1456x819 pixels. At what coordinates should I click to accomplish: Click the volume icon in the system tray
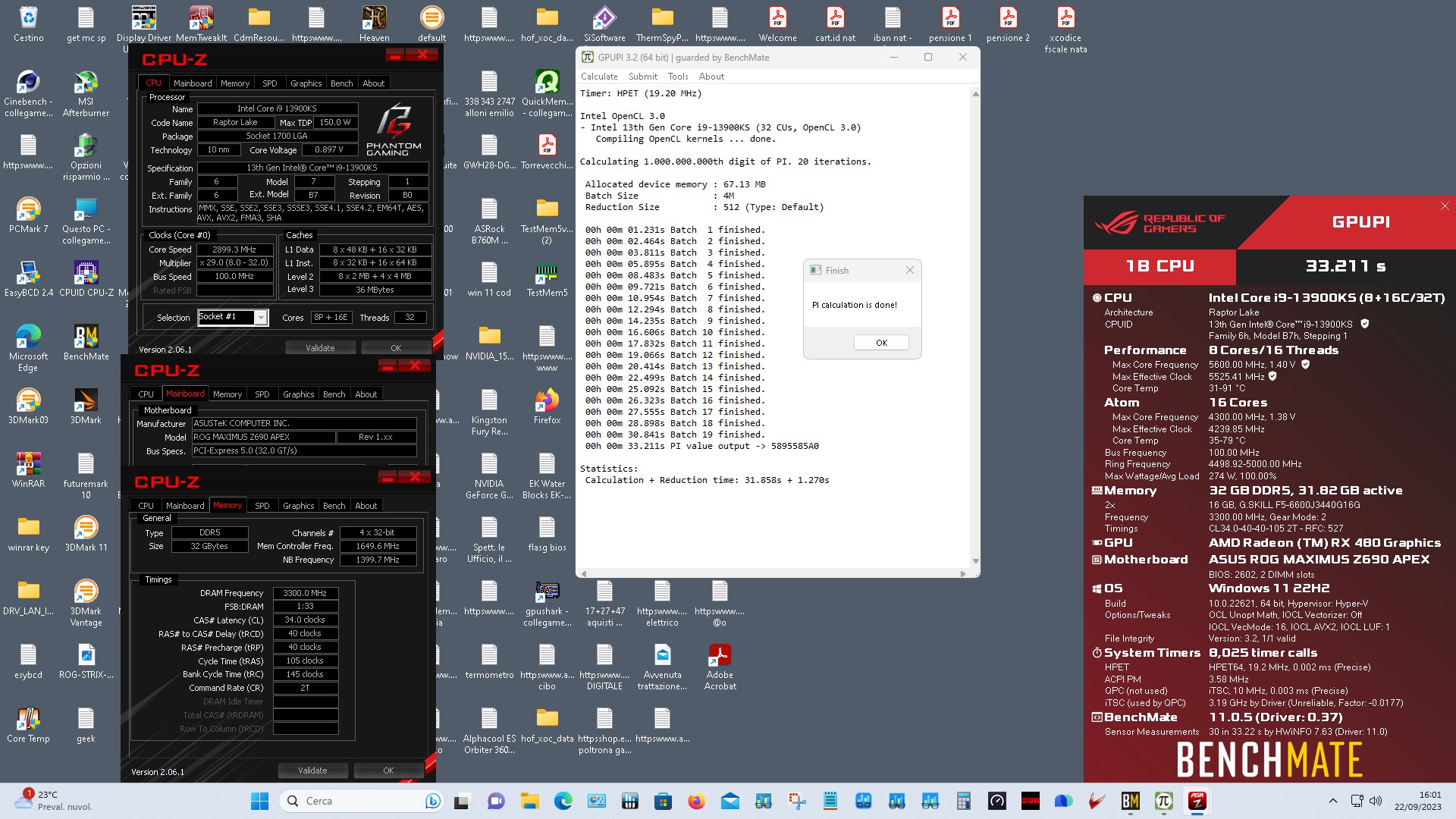[x=1376, y=801]
